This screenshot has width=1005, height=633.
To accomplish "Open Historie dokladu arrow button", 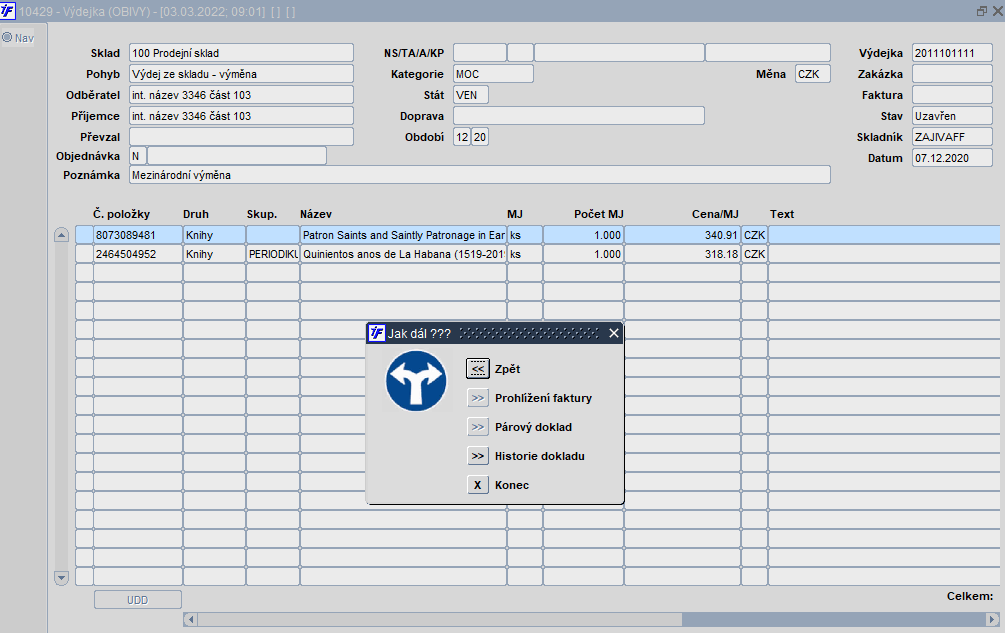I will [x=477, y=456].
